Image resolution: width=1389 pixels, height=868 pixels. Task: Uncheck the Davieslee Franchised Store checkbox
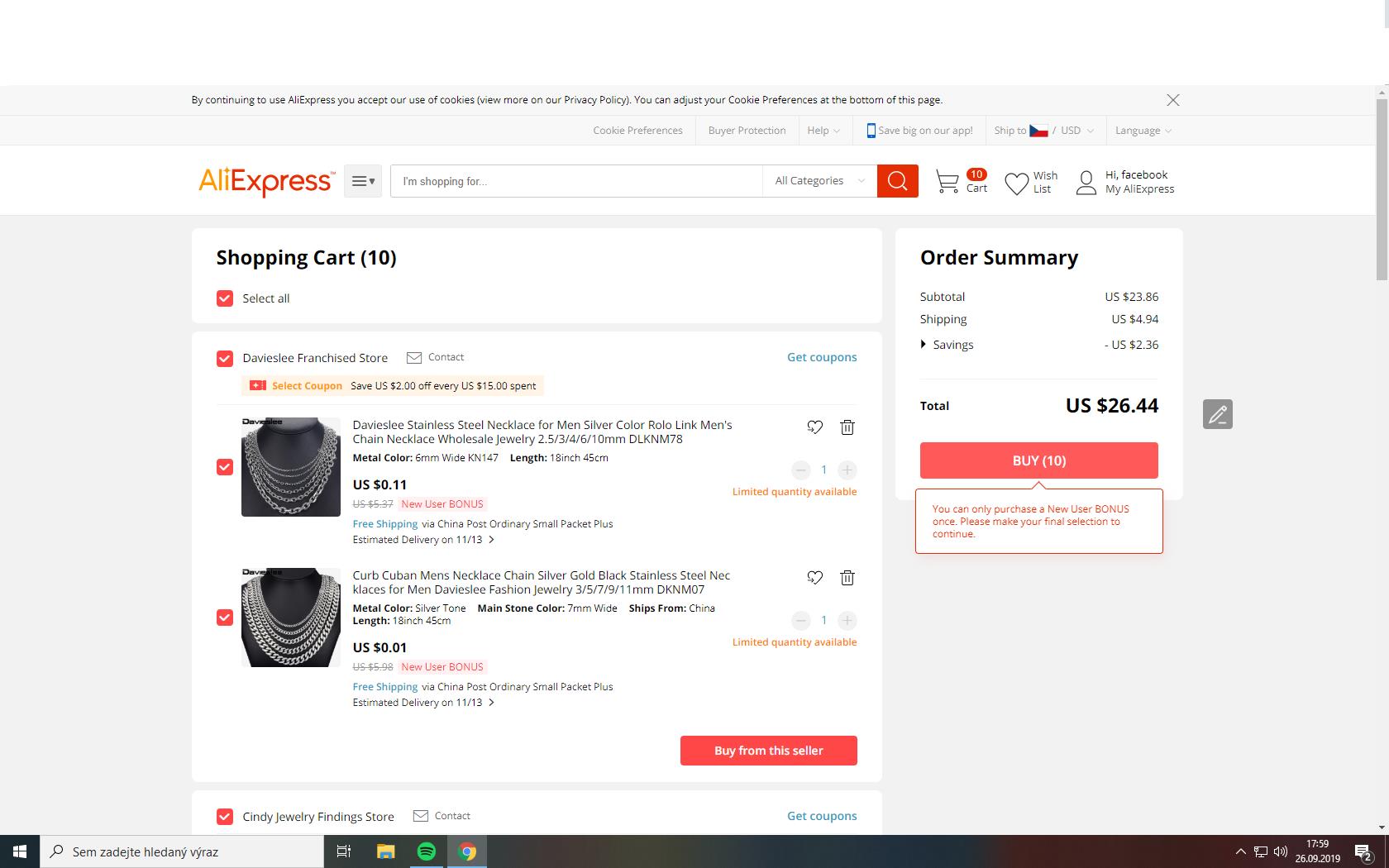225,358
